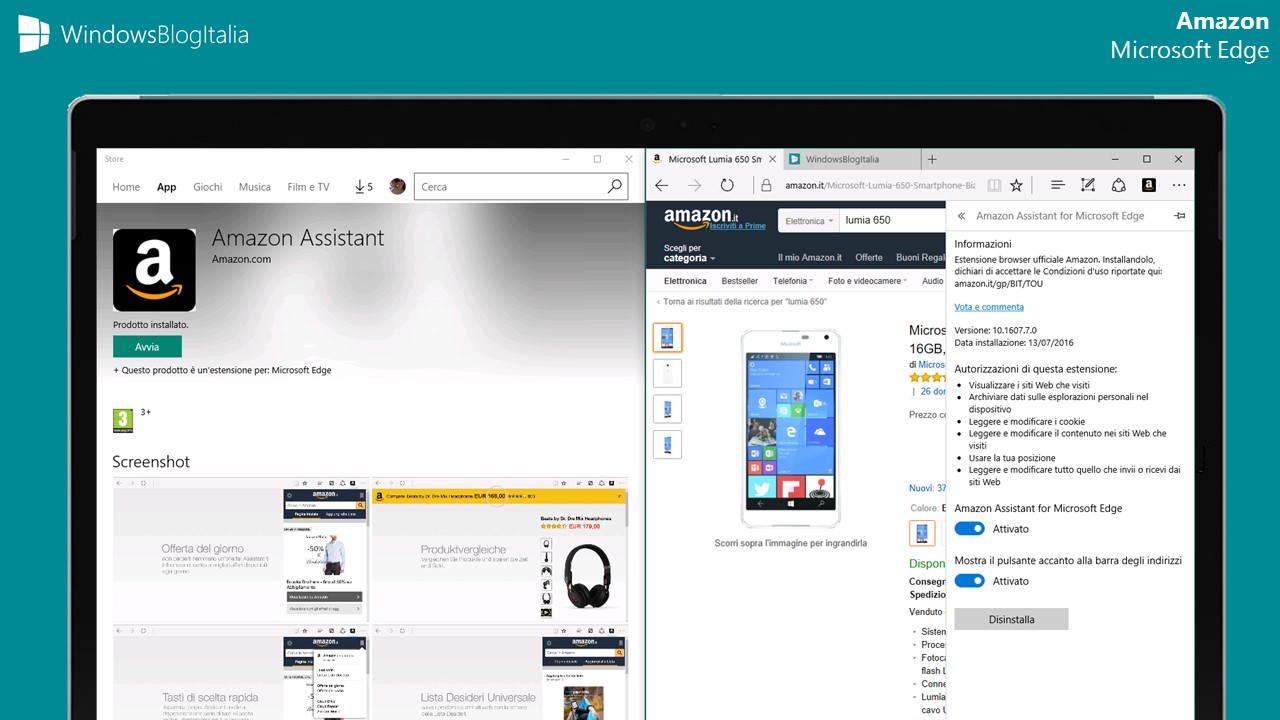Click the Disinstalla button
This screenshot has width=1280, height=720.
(x=1011, y=619)
